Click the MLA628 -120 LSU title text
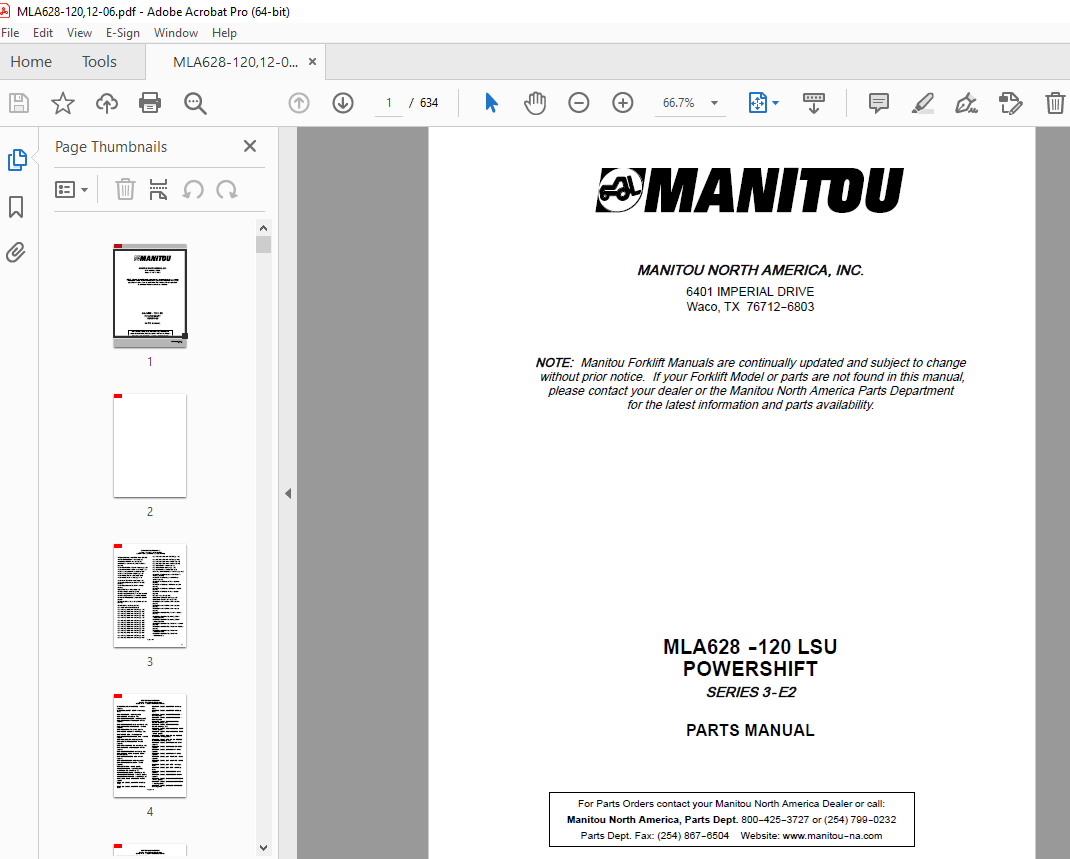Viewport: 1070px width, 859px height. [750, 647]
